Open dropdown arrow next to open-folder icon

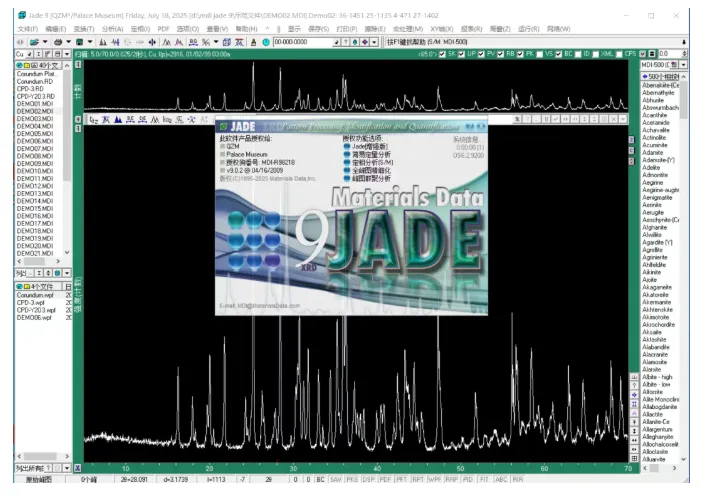45,42
